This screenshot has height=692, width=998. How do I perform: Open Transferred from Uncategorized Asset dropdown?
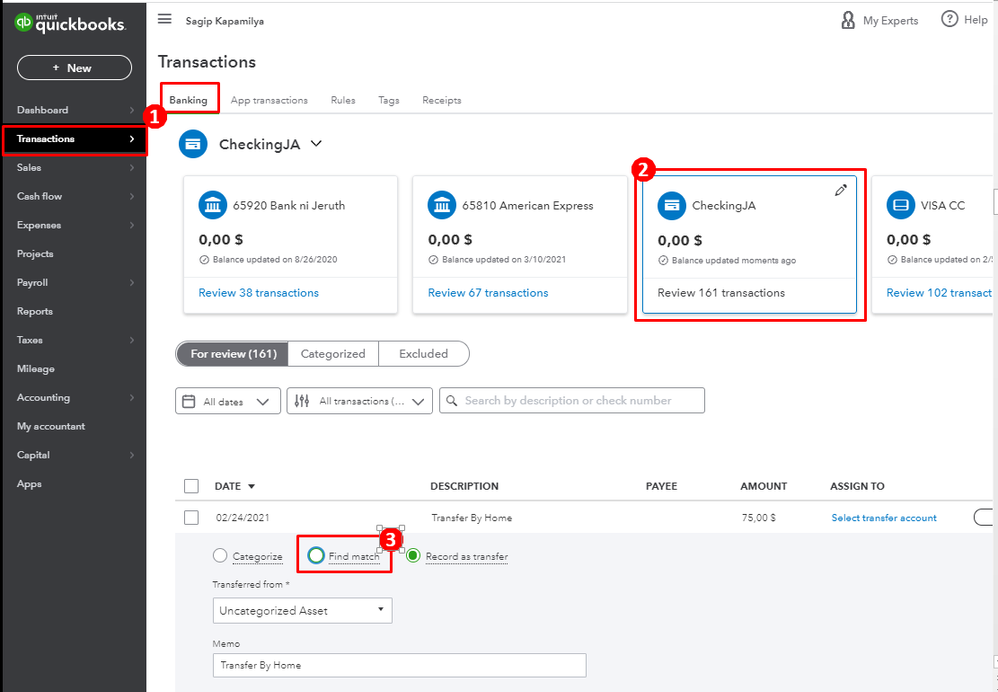[302, 611]
